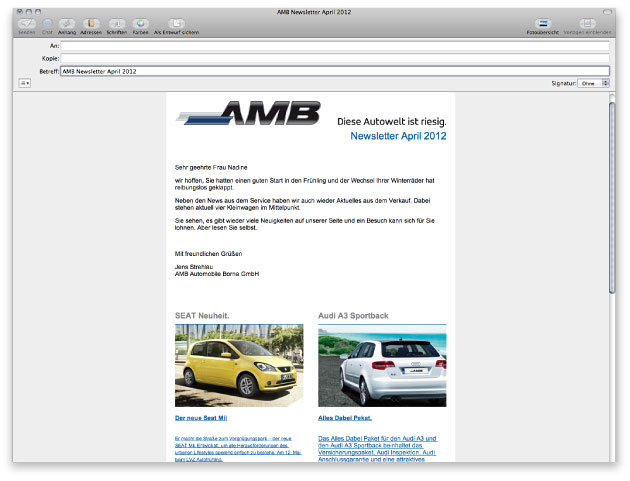Click the Diese Autowelt ist riesig slogan
This screenshot has height=481, width=630.
point(392,121)
